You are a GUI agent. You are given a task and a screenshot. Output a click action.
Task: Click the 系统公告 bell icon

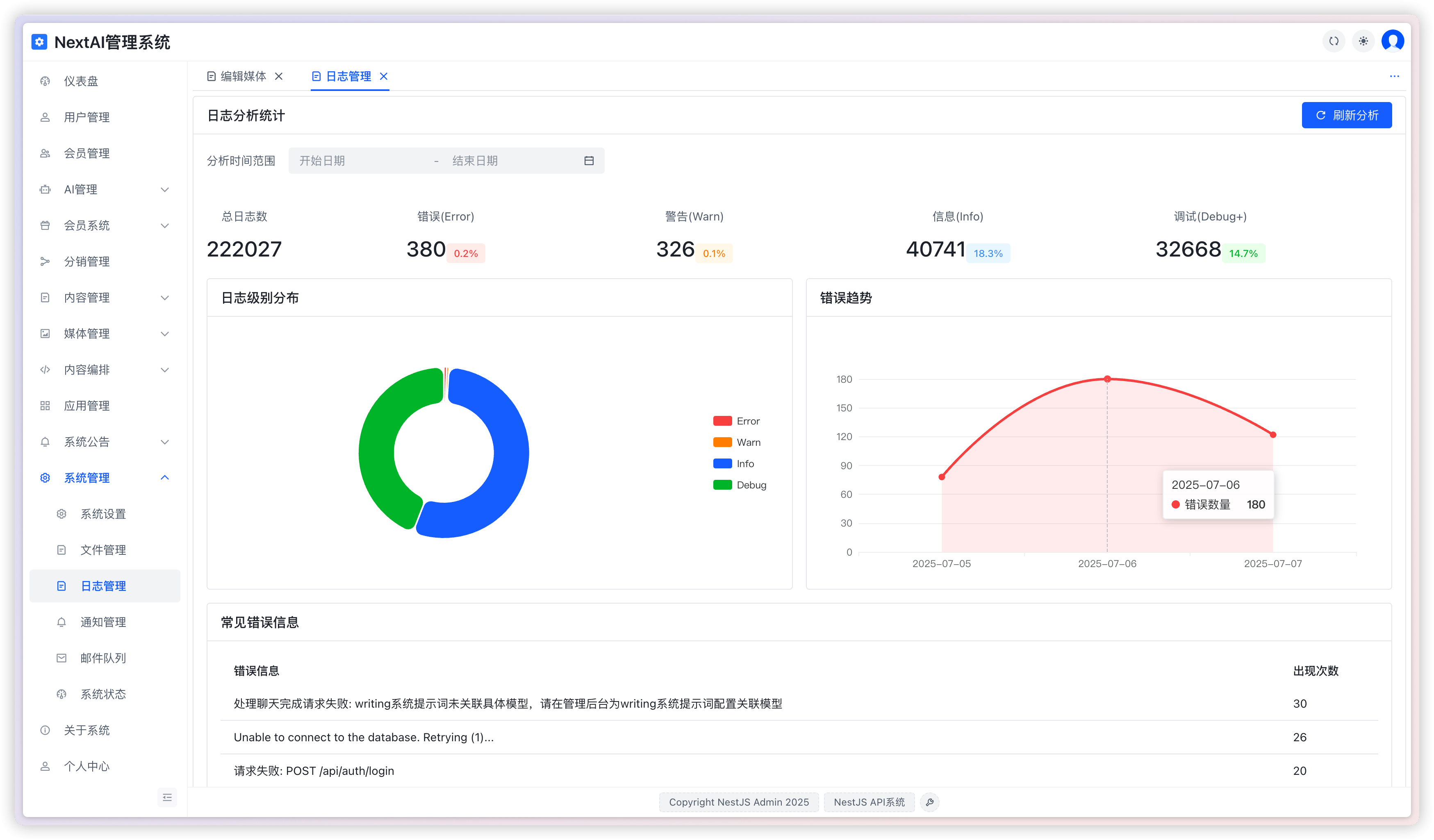tap(45, 442)
